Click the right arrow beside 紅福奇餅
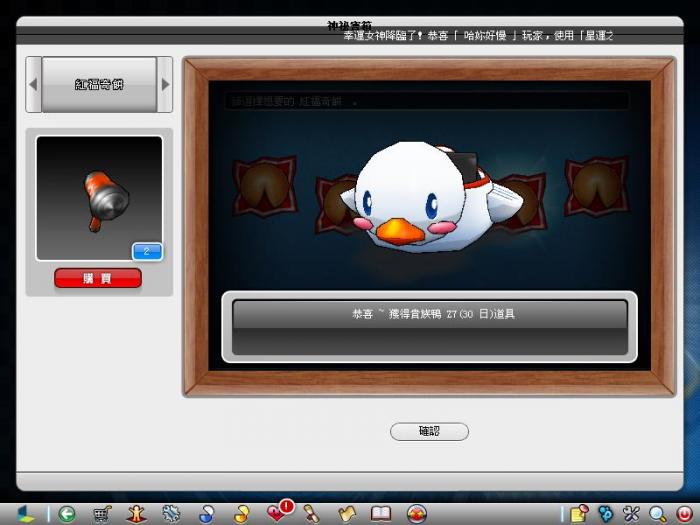This screenshot has height=525, width=700. [165, 84]
